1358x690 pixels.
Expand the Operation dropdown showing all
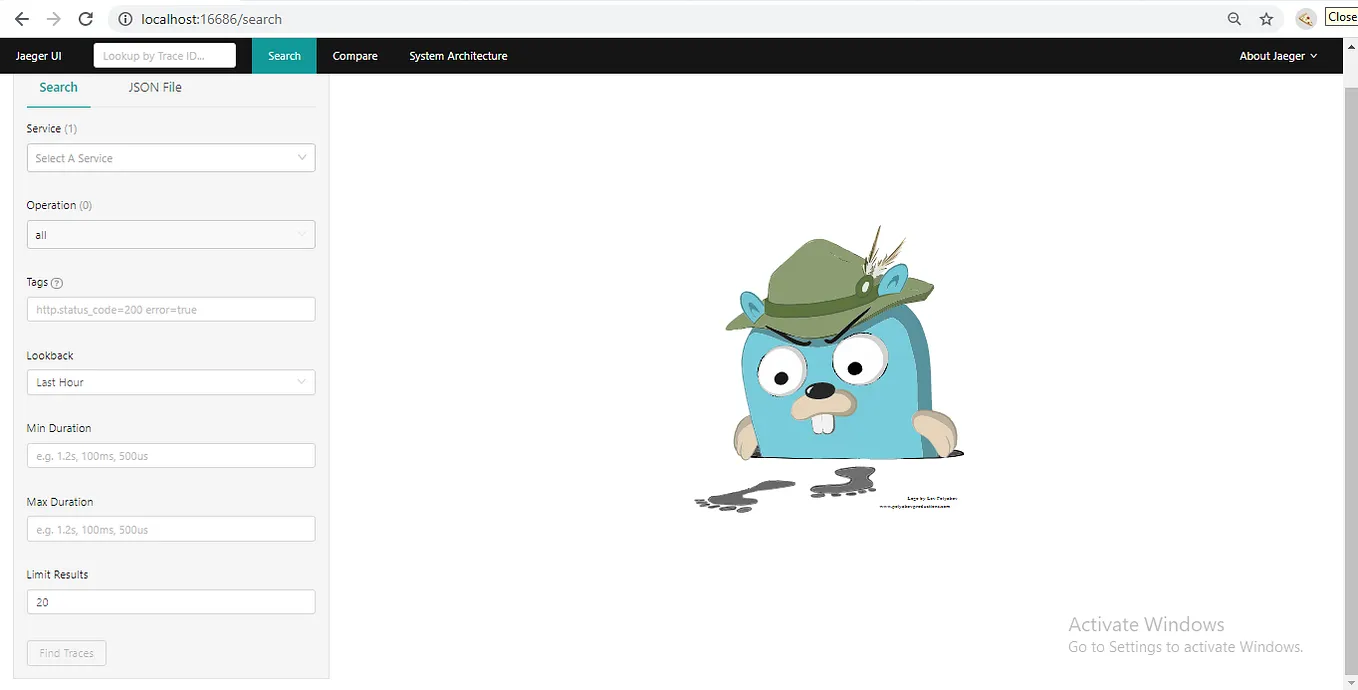pyautogui.click(x=170, y=234)
